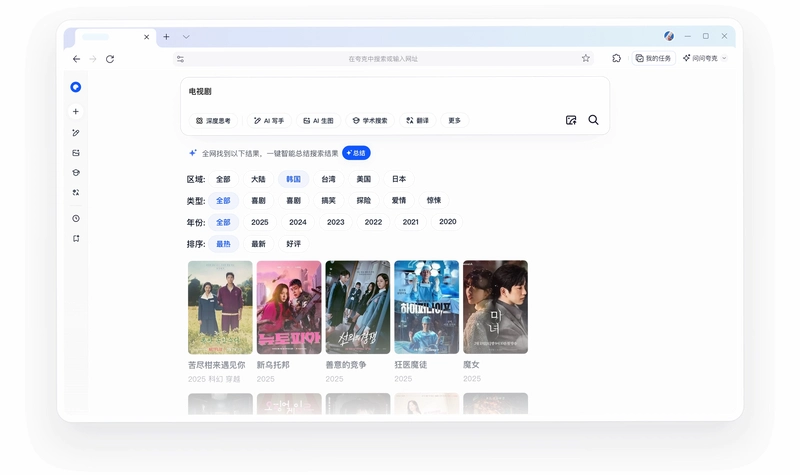The image size is (800, 475).
Task: Open translate icon in left sidebar
Action: (76, 192)
